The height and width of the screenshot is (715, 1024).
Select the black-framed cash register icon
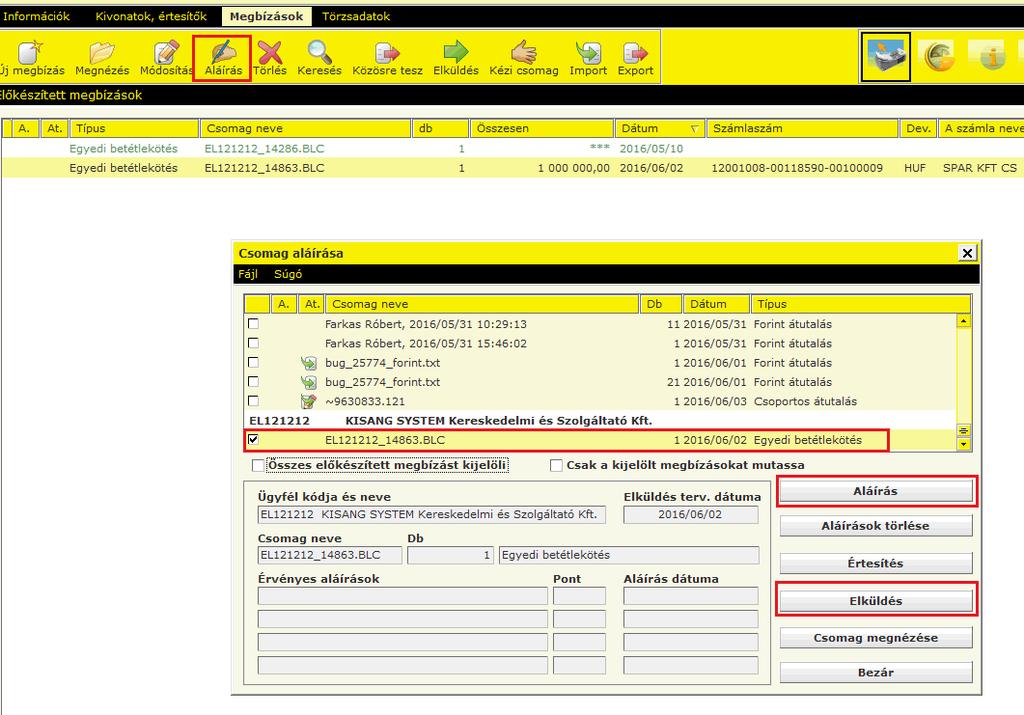(x=885, y=57)
